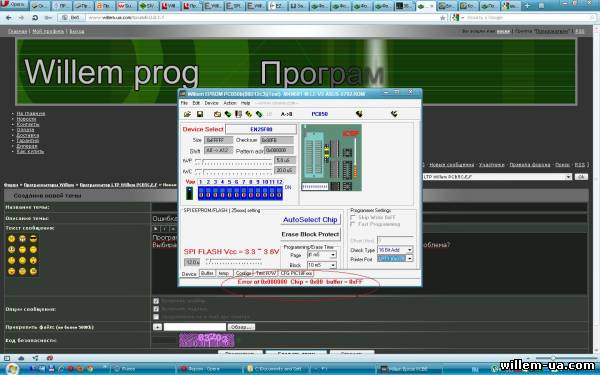Toggle Fast Programming checkbox
This screenshot has width=600, height=375.
pos(353,224)
